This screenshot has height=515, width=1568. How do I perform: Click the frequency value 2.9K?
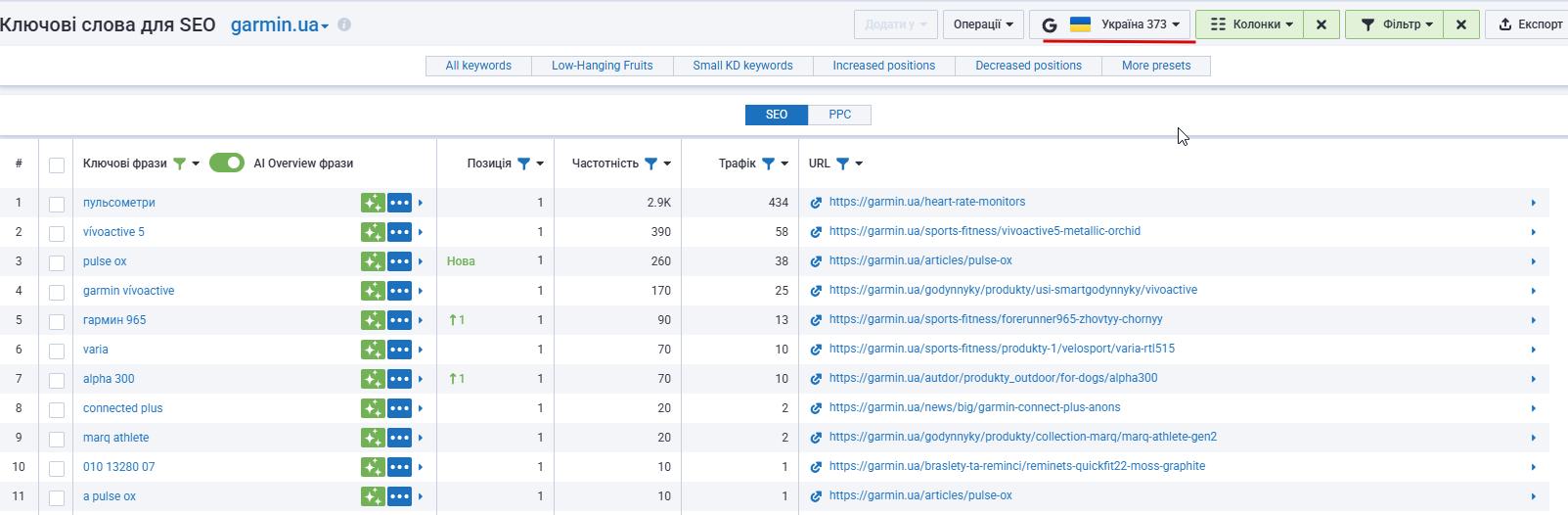click(x=659, y=203)
